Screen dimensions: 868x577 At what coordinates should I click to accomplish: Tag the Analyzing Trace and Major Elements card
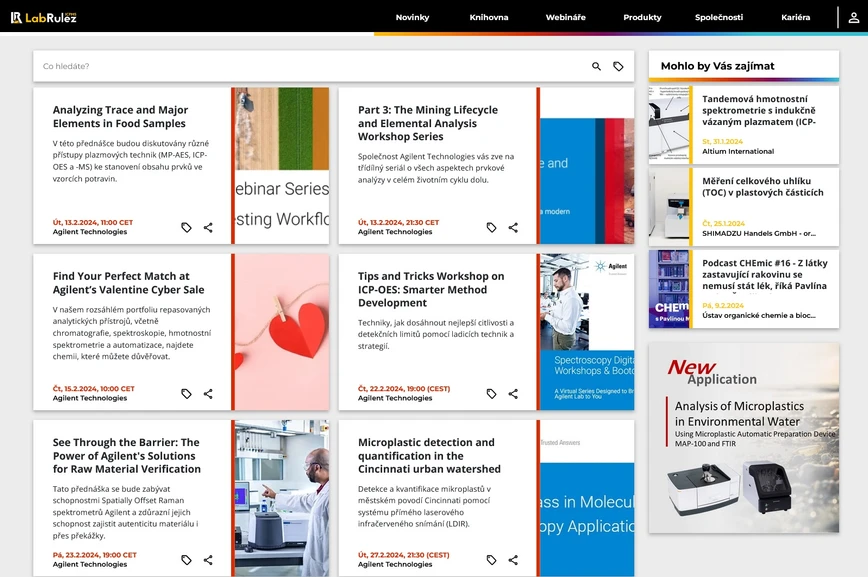[187, 228]
